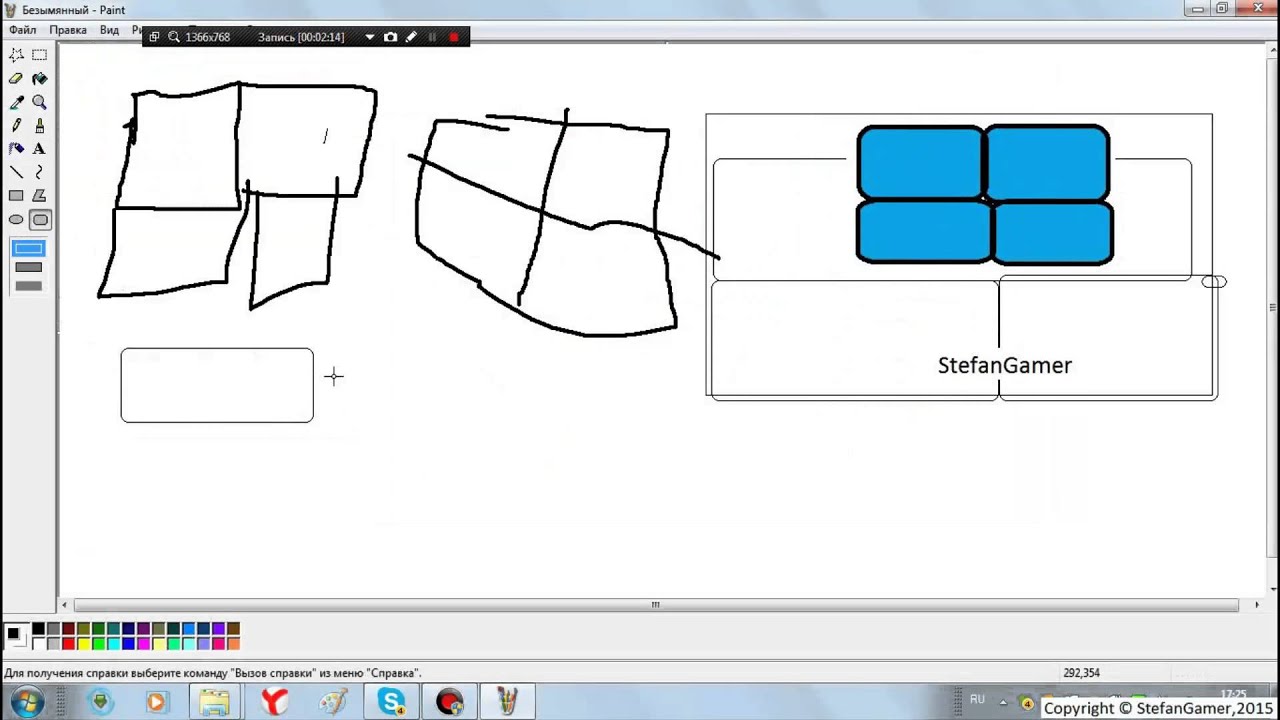1280x720 pixels.
Task: Choose solid fill without outline style
Action: tap(28, 286)
